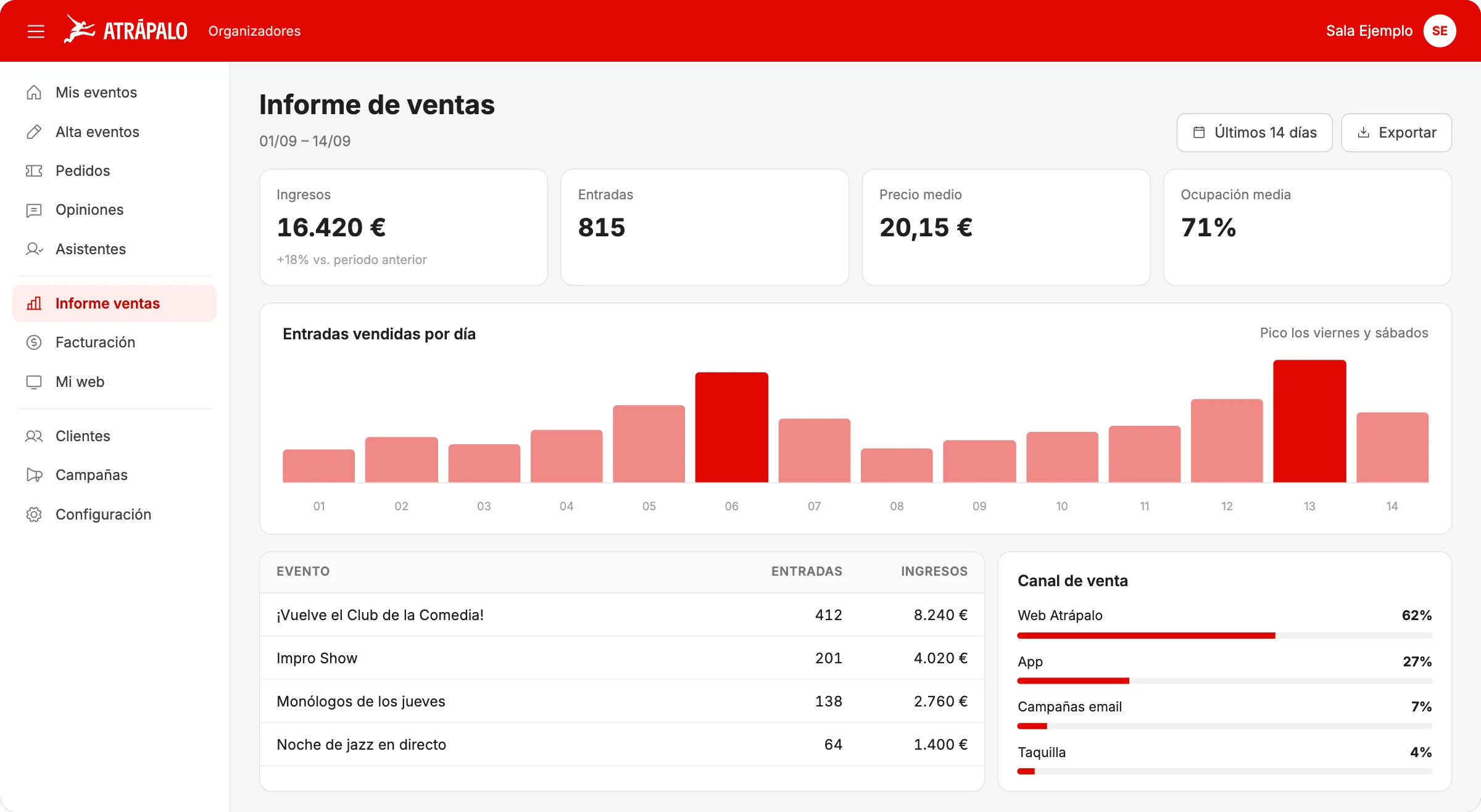Image resolution: width=1481 pixels, height=812 pixels.
Task: Click the person icon for Asistentes
Action: point(34,249)
